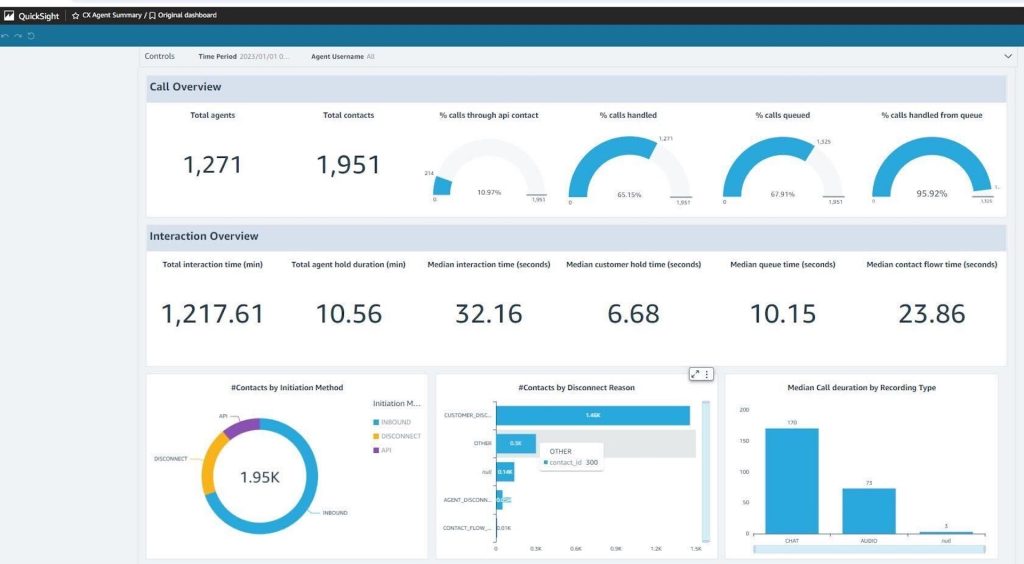
Task: Click the redo arrow in toolbar
Action: pos(18,36)
